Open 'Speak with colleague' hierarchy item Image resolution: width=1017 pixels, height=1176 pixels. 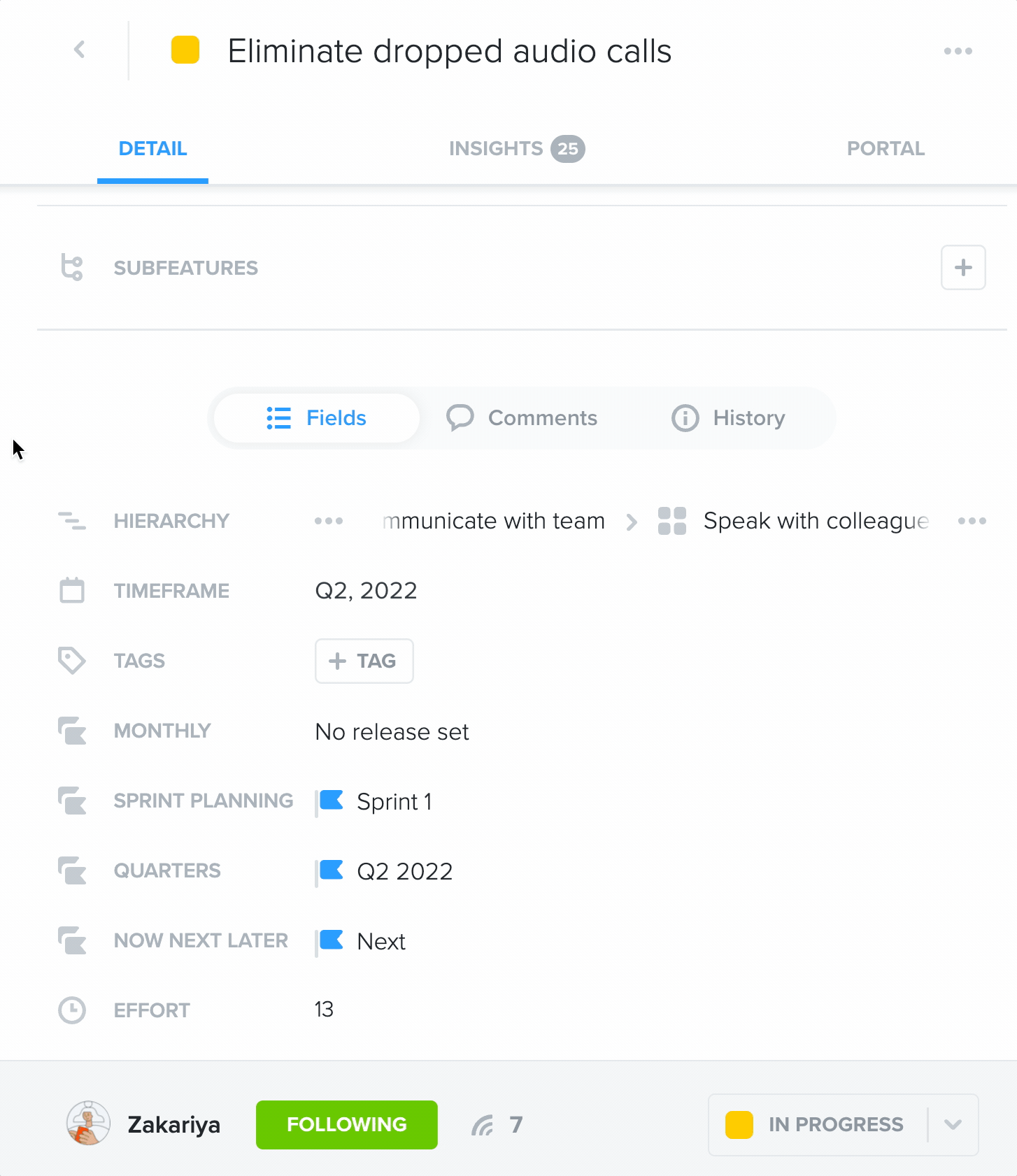tap(816, 521)
